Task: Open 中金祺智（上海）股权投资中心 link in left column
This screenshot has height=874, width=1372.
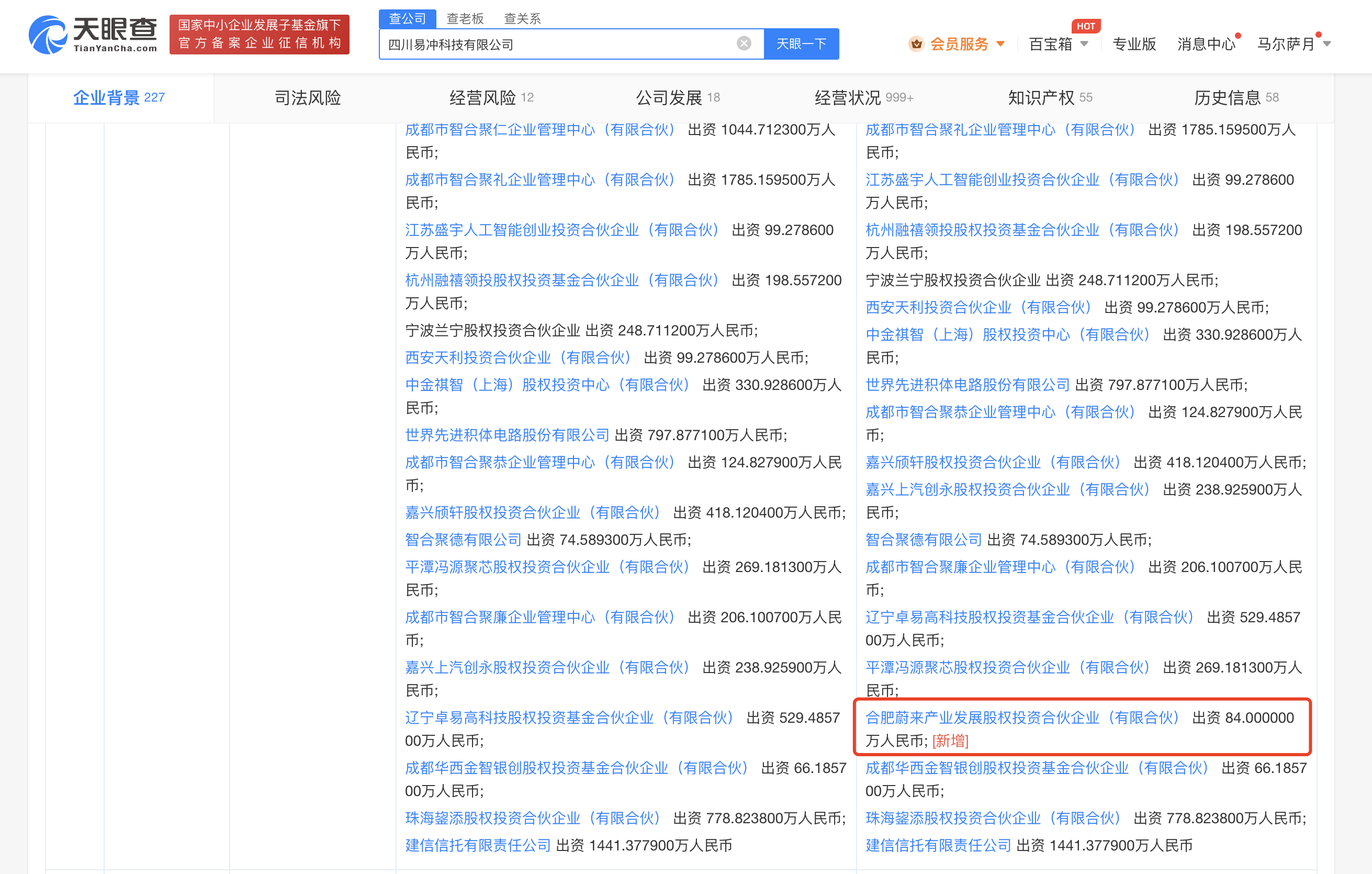Action: pos(547,385)
